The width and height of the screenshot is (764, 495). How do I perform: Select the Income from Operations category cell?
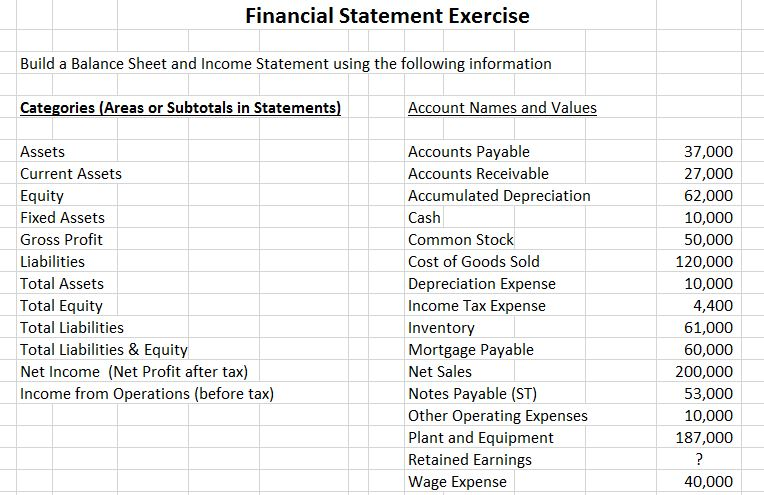pos(147,394)
